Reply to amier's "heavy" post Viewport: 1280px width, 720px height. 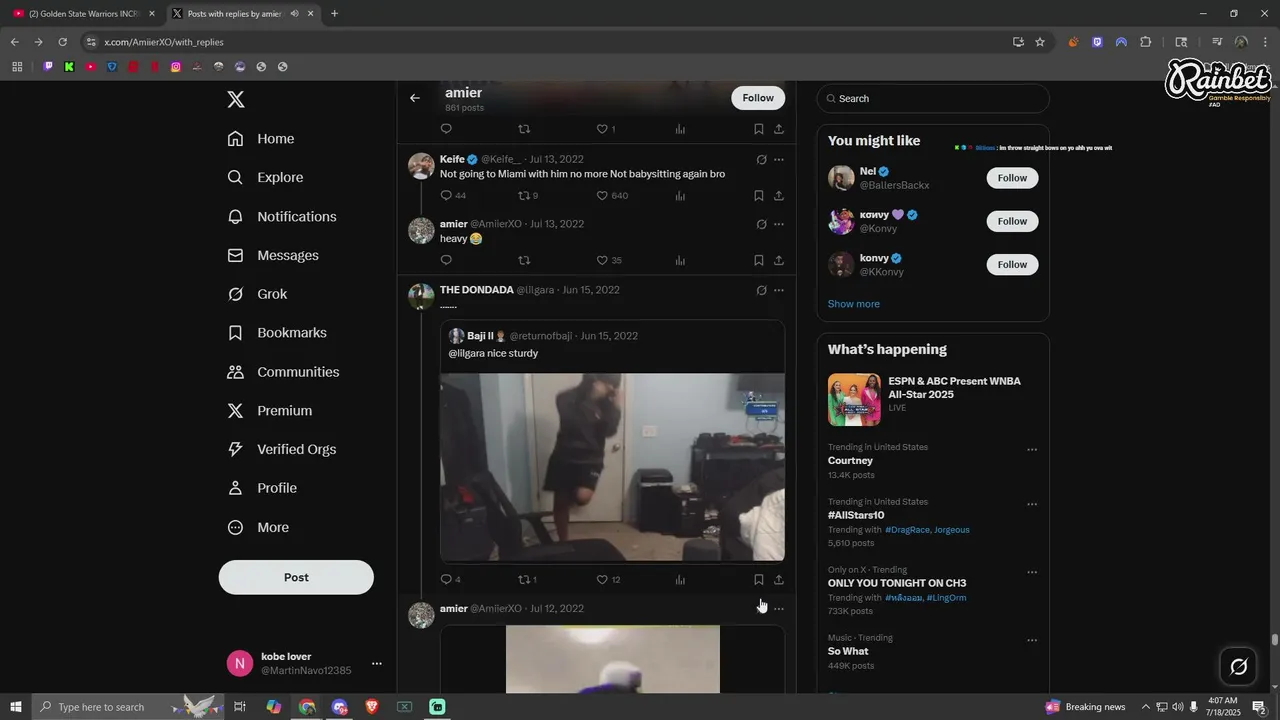coord(446,260)
